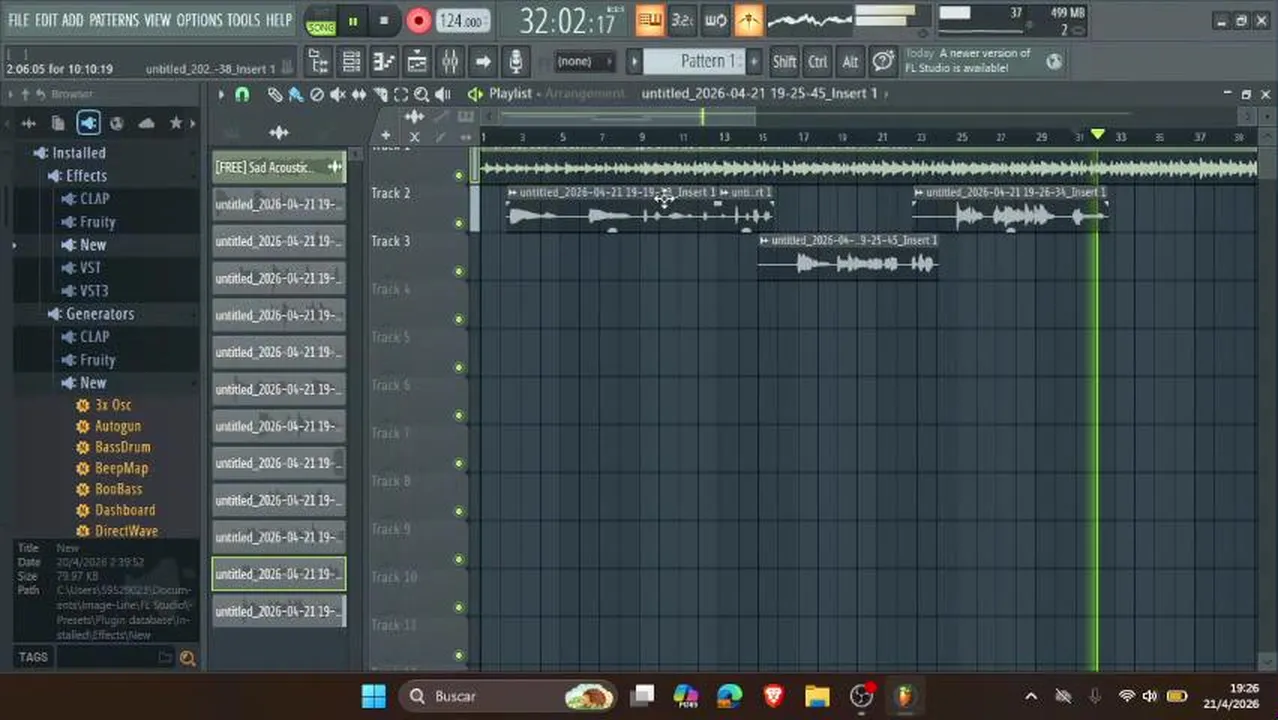This screenshot has height=720, width=1278.
Task: Toggle typing keyboard to piano button
Action: point(650,20)
